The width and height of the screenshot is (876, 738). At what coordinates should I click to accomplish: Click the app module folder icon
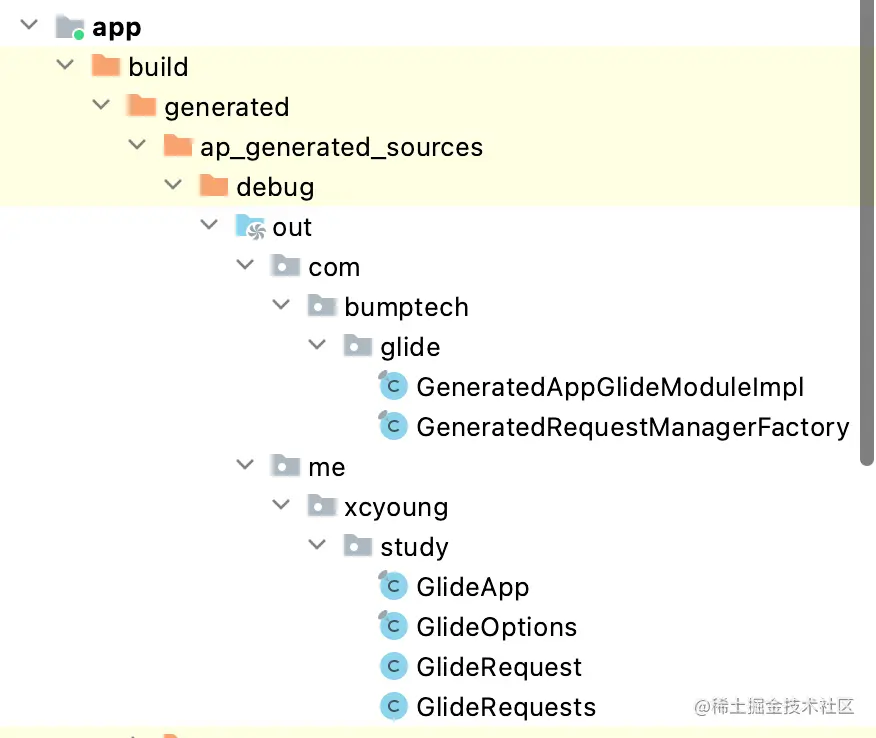(70, 27)
